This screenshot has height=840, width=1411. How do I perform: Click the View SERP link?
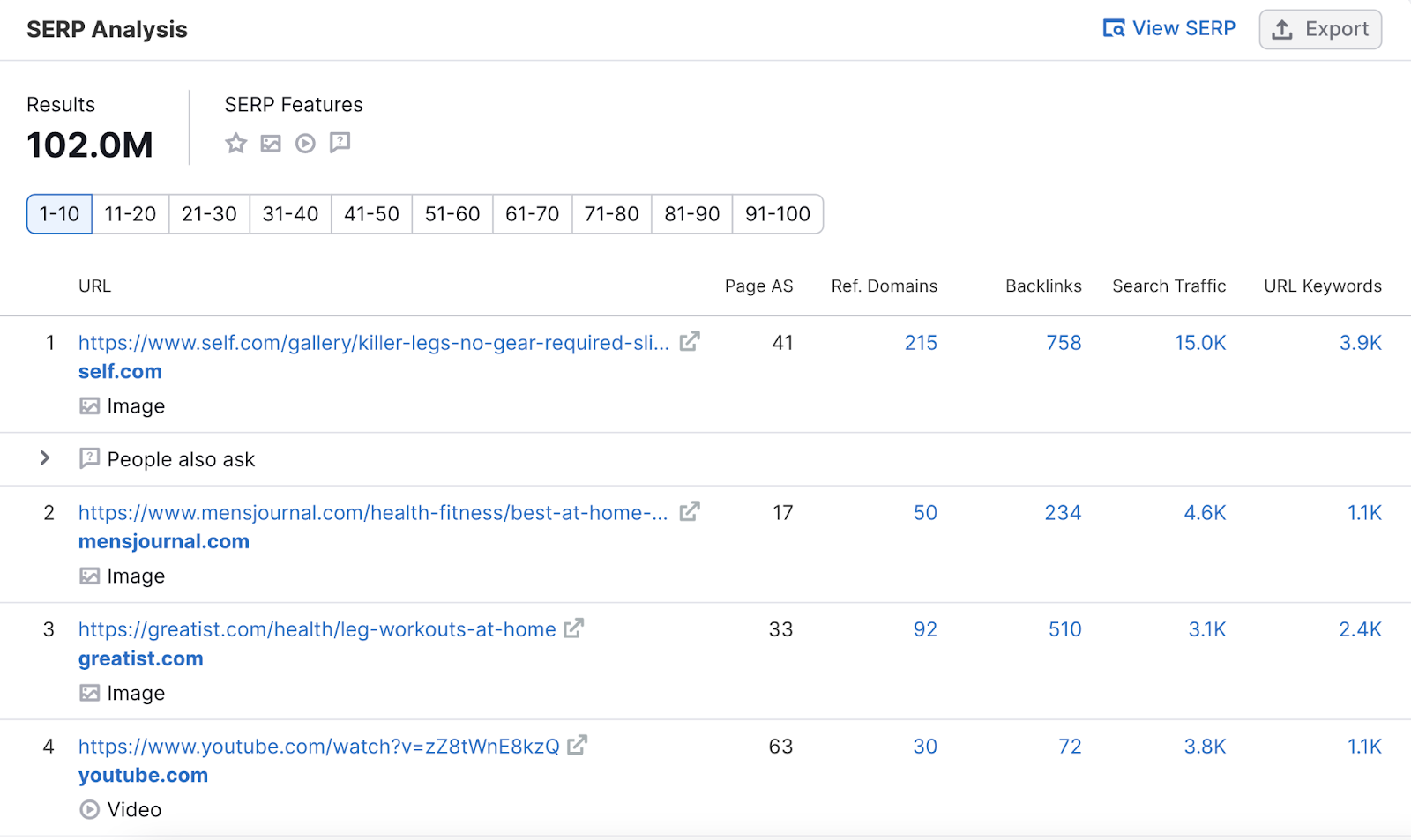pyautogui.click(x=1169, y=28)
